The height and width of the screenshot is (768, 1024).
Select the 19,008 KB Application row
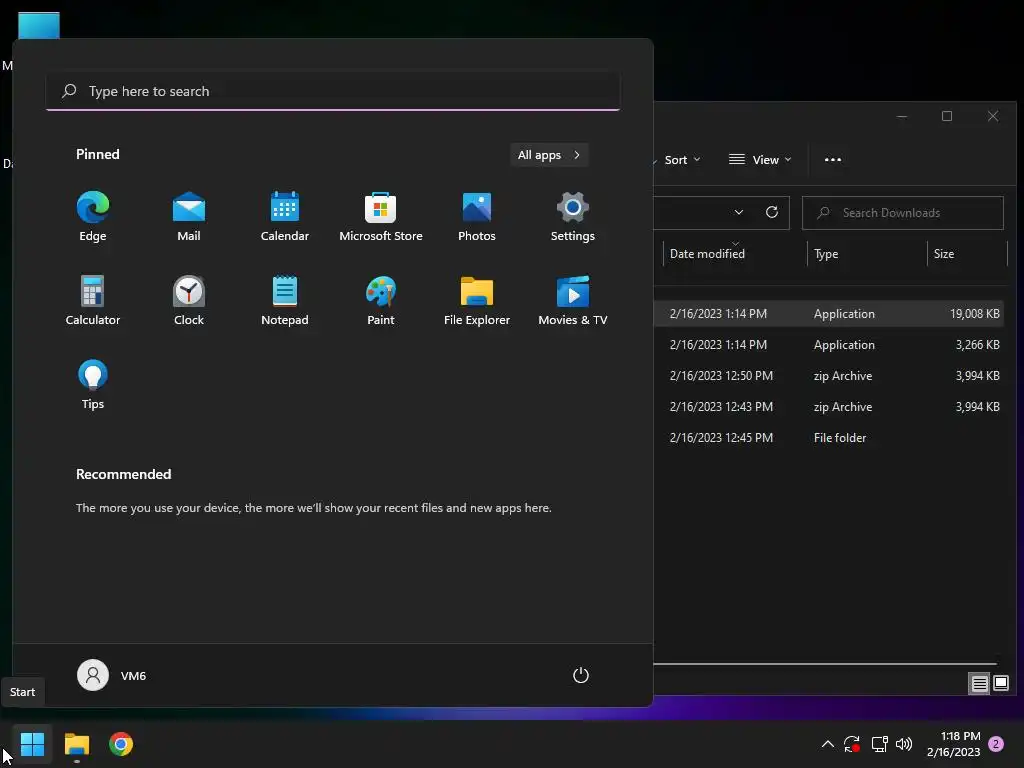[x=831, y=314]
